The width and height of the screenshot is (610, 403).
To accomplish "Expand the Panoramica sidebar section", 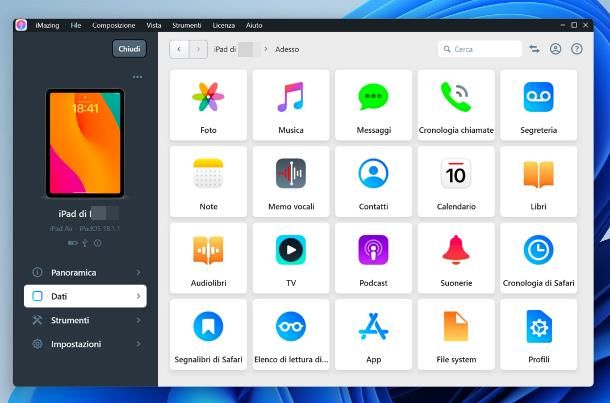I will [x=85, y=272].
